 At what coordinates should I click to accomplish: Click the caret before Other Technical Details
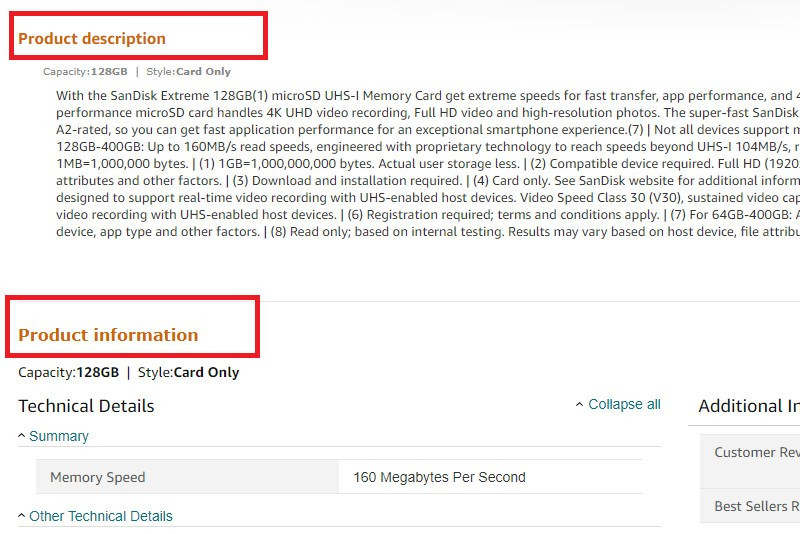point(22,516)
